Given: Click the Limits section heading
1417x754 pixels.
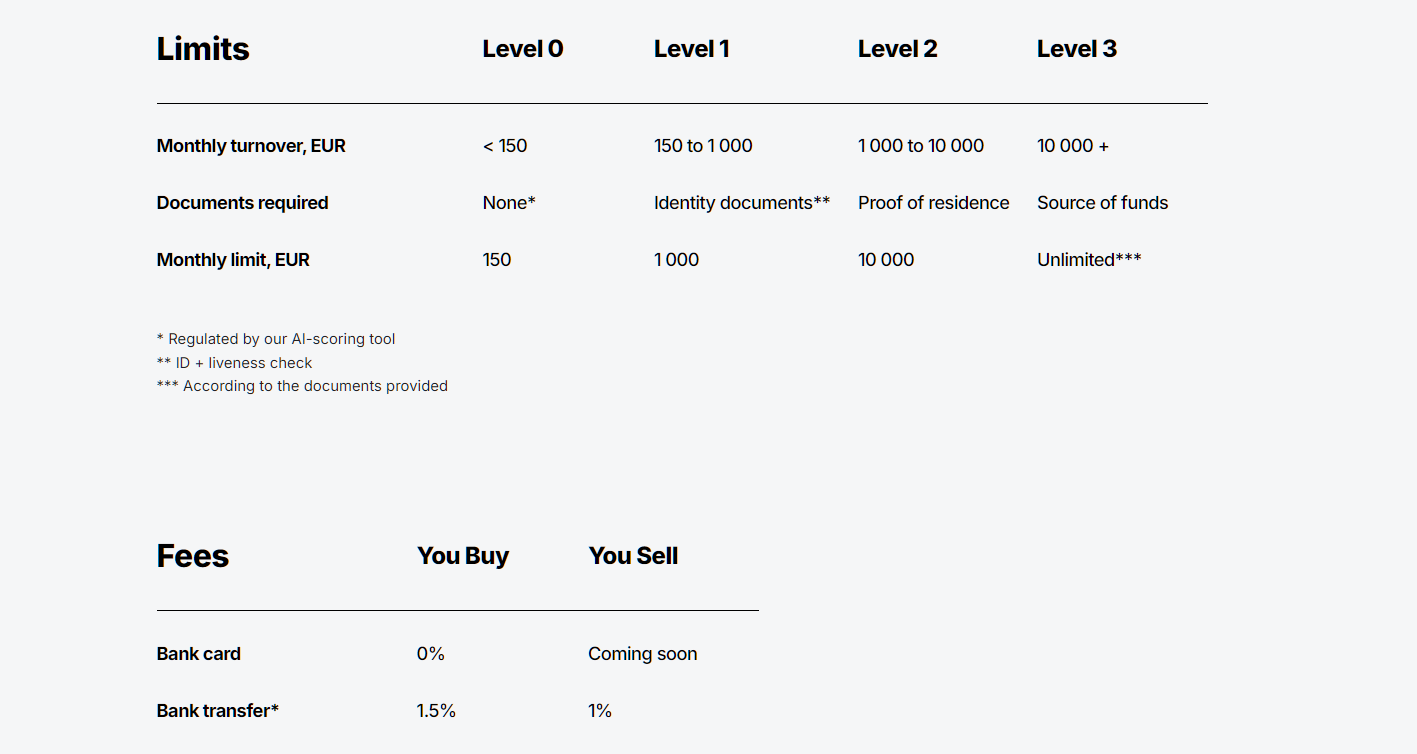Looking at the screenshot, I should point(203,49).
